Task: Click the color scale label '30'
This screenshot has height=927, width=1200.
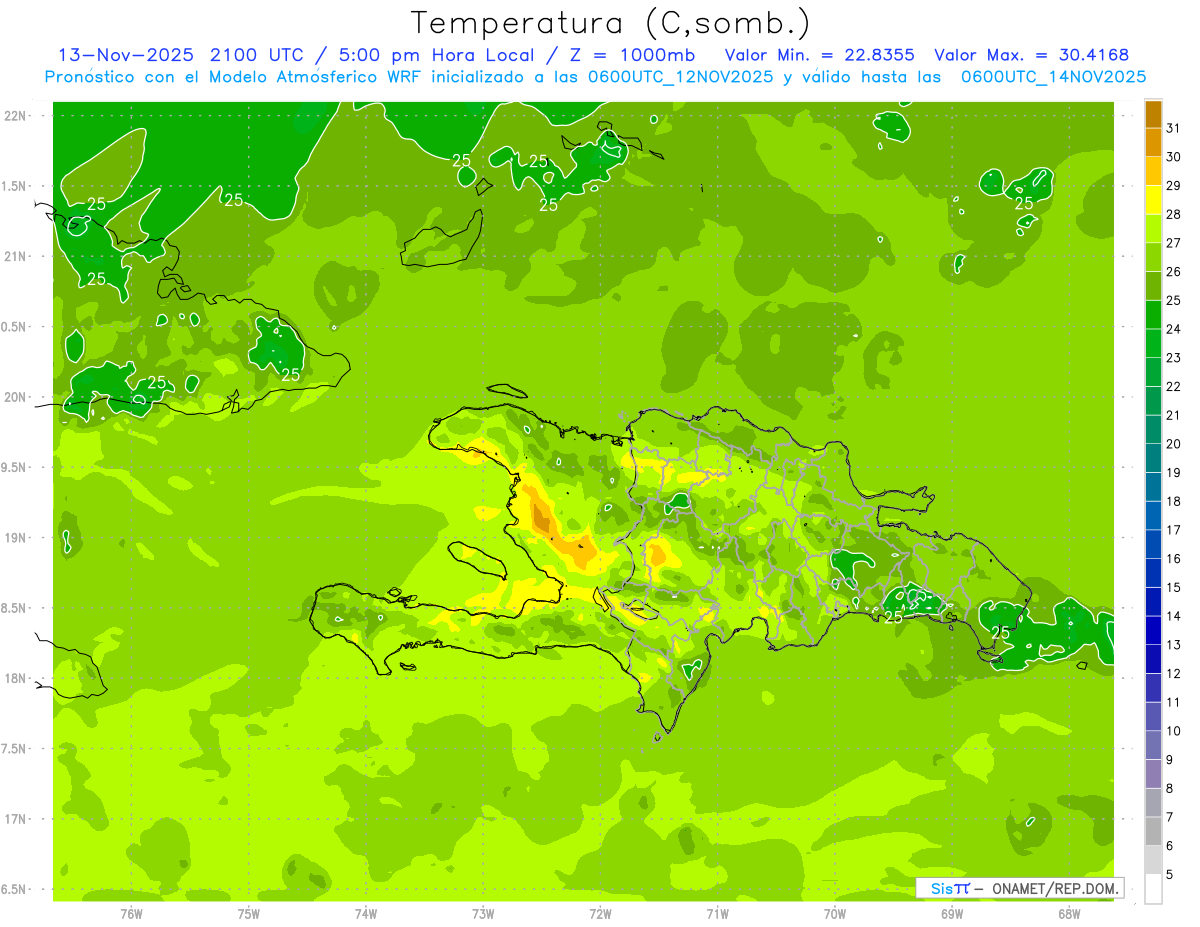Action: coord(1173,157)
